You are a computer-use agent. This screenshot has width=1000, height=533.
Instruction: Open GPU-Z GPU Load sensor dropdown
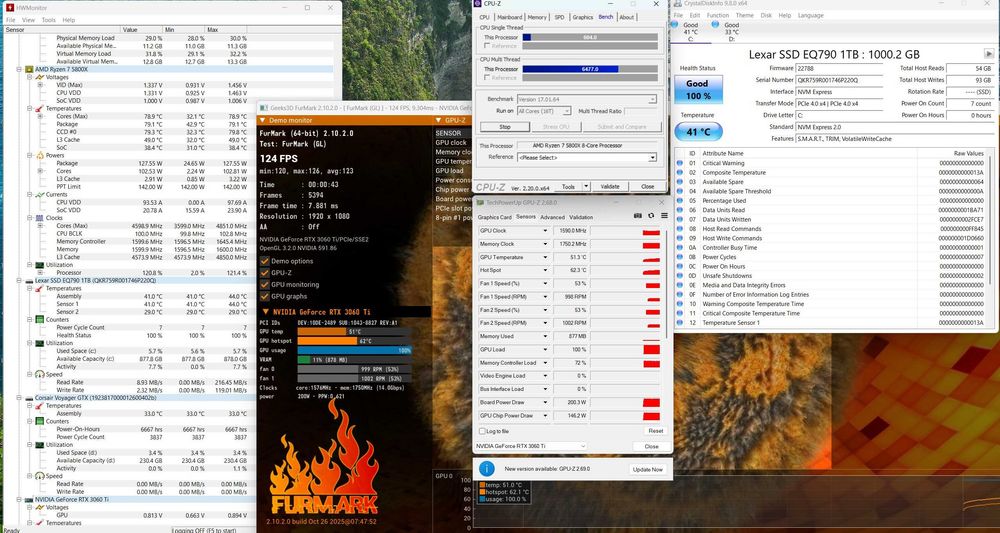tap(545, 349)
